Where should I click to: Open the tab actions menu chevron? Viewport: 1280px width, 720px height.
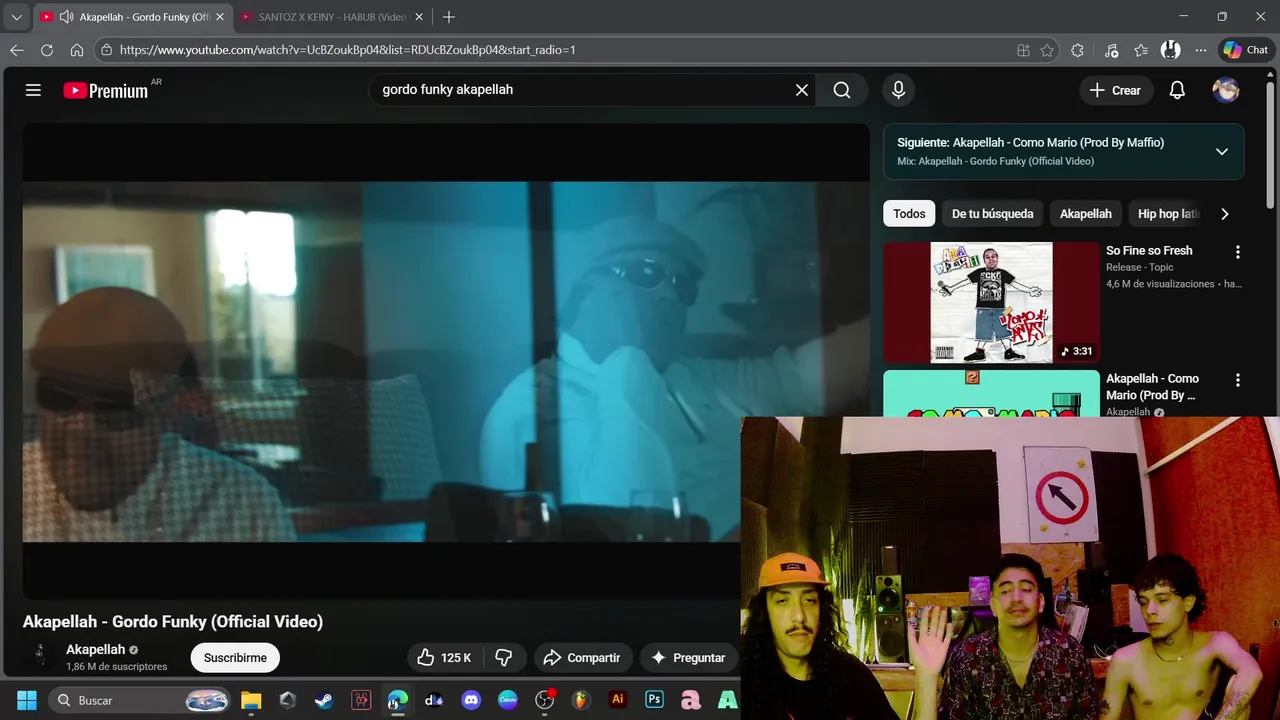pos(16,17)
